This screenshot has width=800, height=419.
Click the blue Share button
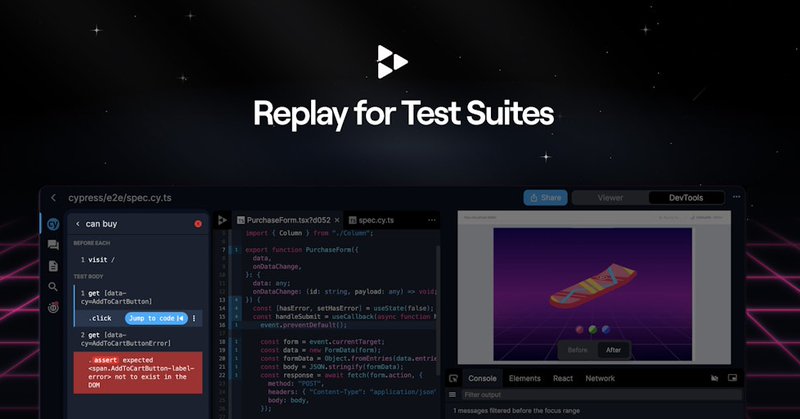coord(545,198)
